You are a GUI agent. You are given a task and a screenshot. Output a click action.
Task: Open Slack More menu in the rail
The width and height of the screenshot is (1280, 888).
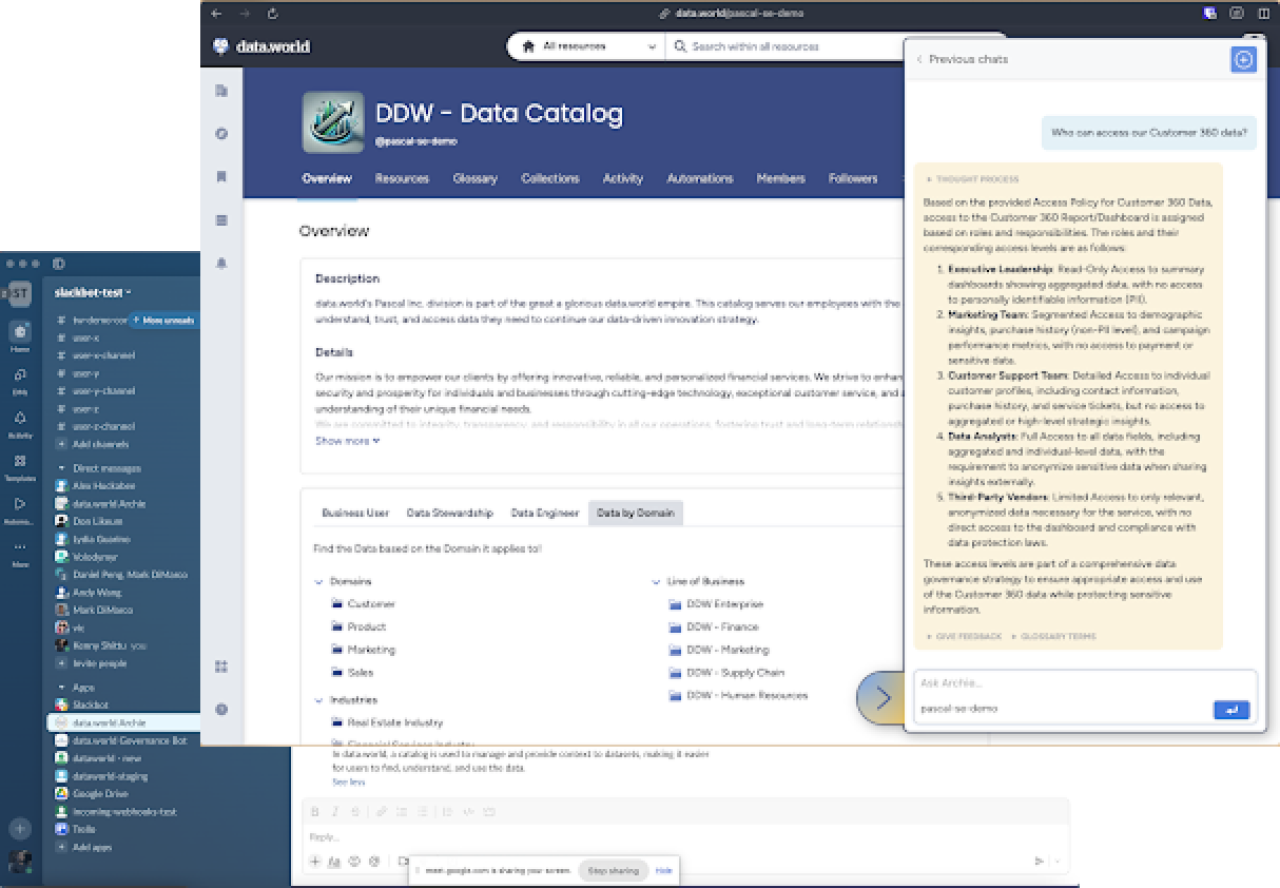tap(20, 548)
